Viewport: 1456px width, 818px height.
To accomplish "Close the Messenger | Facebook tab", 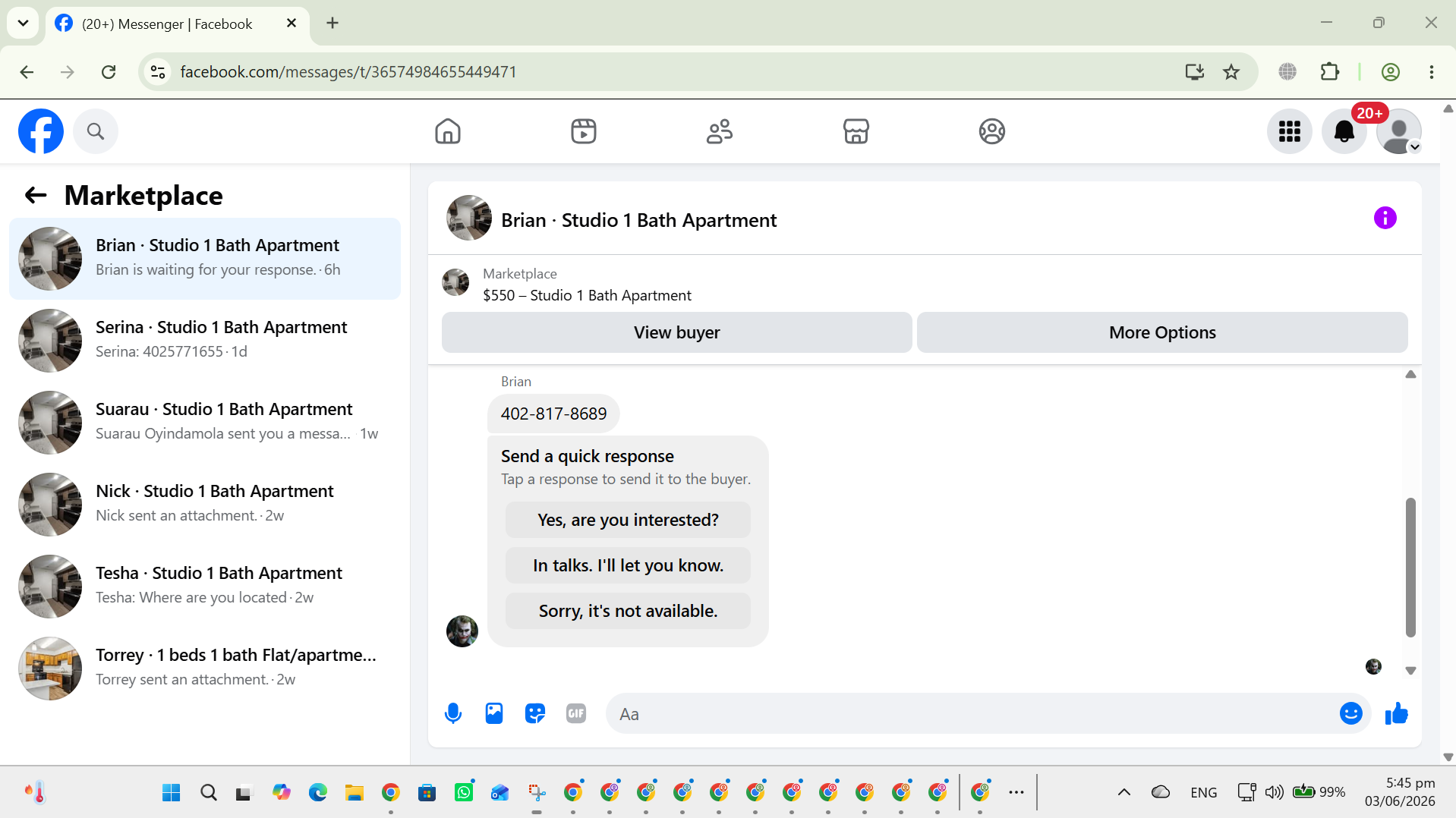I will pyautogui.click(x=292, y=24).
